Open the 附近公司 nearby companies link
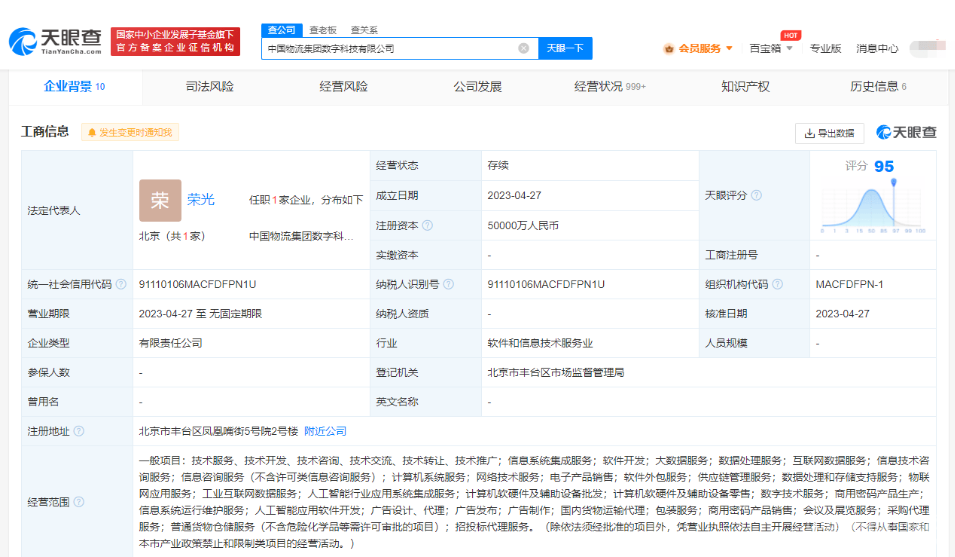This screenshot has width=955, height=557. [325, 431]
